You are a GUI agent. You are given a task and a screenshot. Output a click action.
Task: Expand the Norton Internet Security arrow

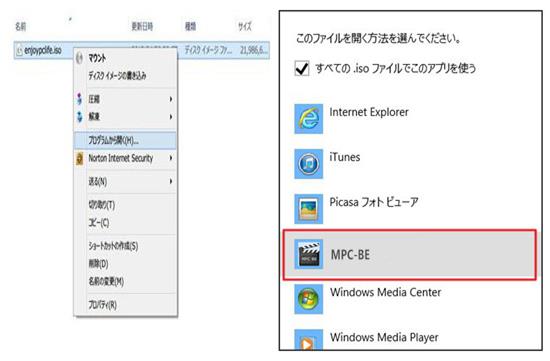(171, 158)
